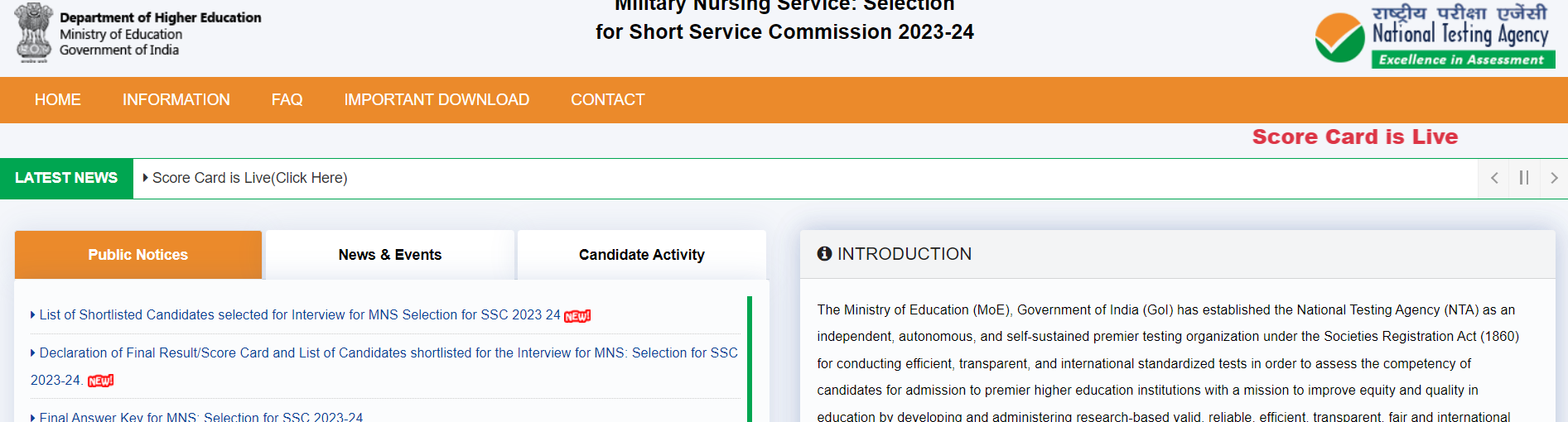Switch to the Public Notices tab
Image resolution: width=1568 pixels, height=422 pixels.
pyautogui.click(x=138, y=255)
